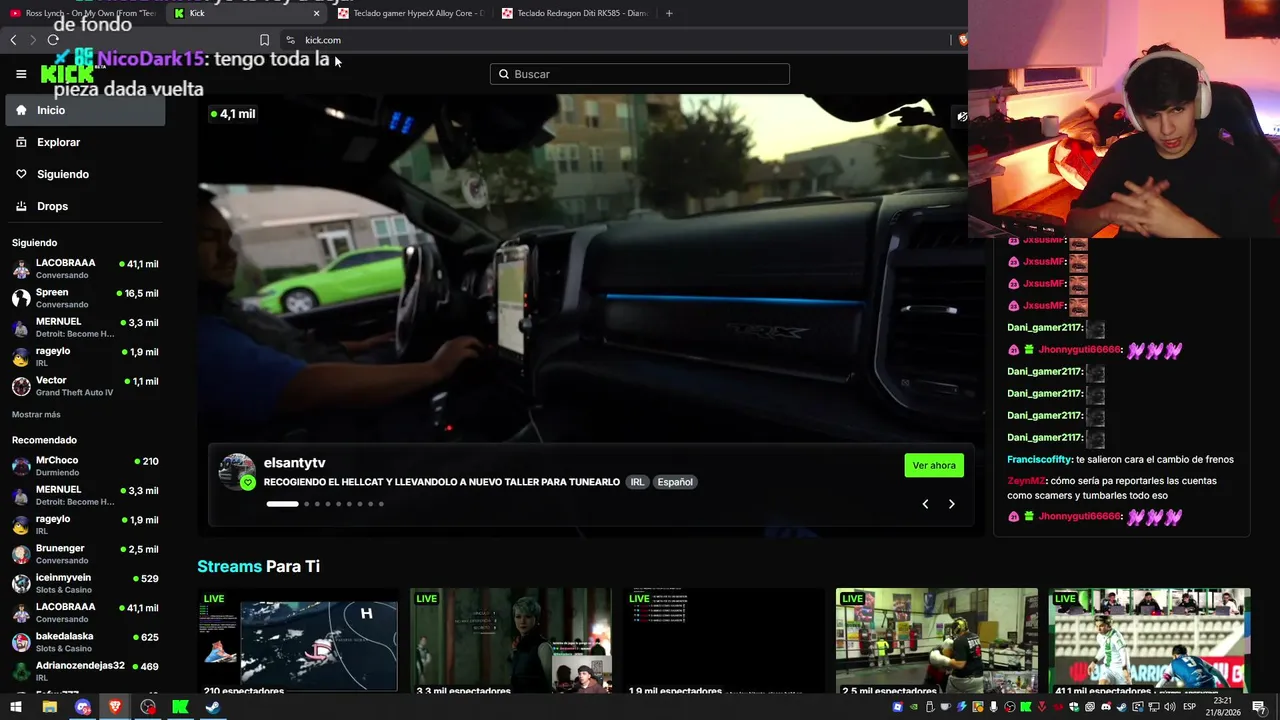Screen dimensions: 1280x720
Task: Switch ESP keyboard language indicator
Action: point(1190,707)
